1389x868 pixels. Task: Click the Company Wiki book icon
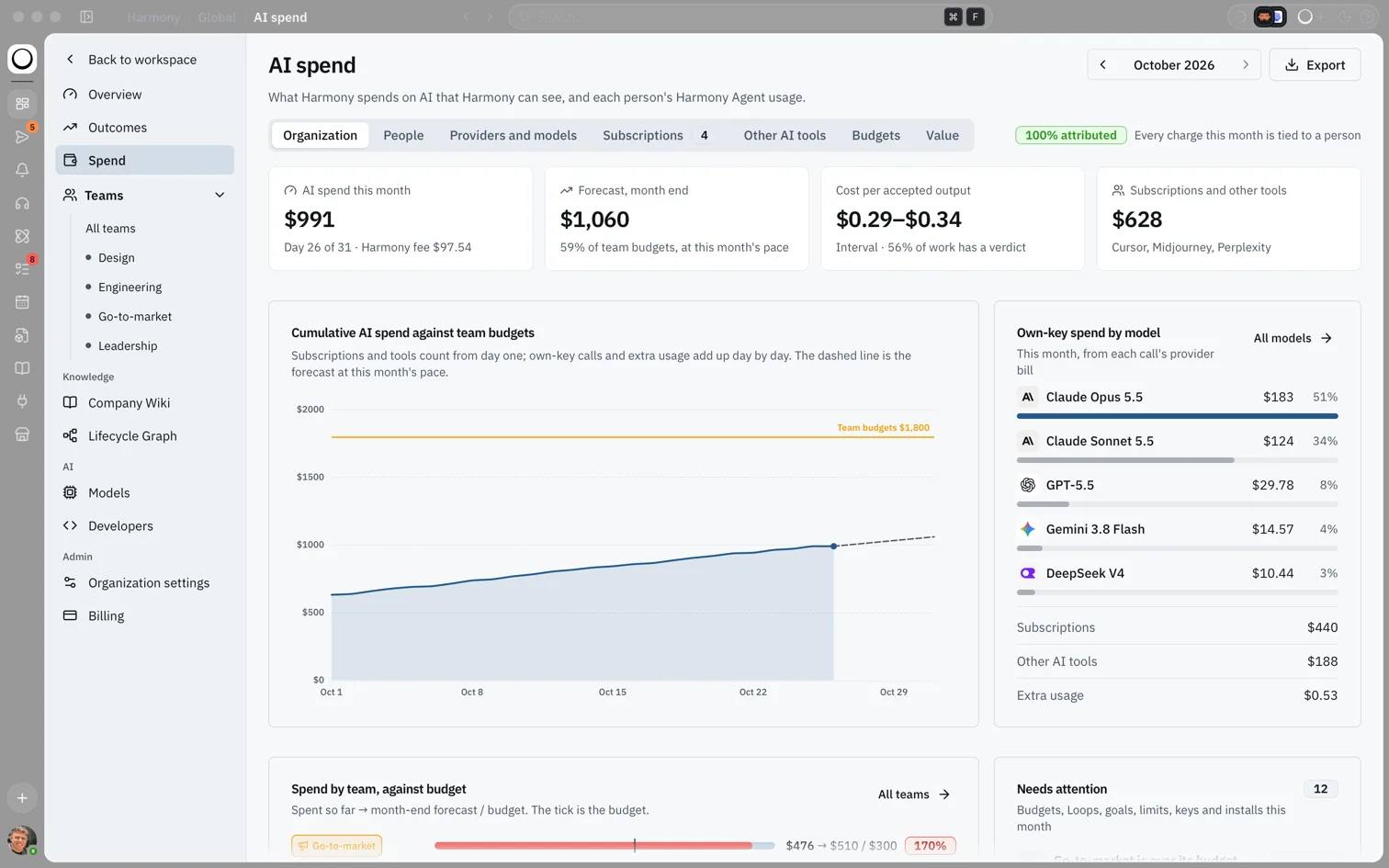[x=70, y=403]
